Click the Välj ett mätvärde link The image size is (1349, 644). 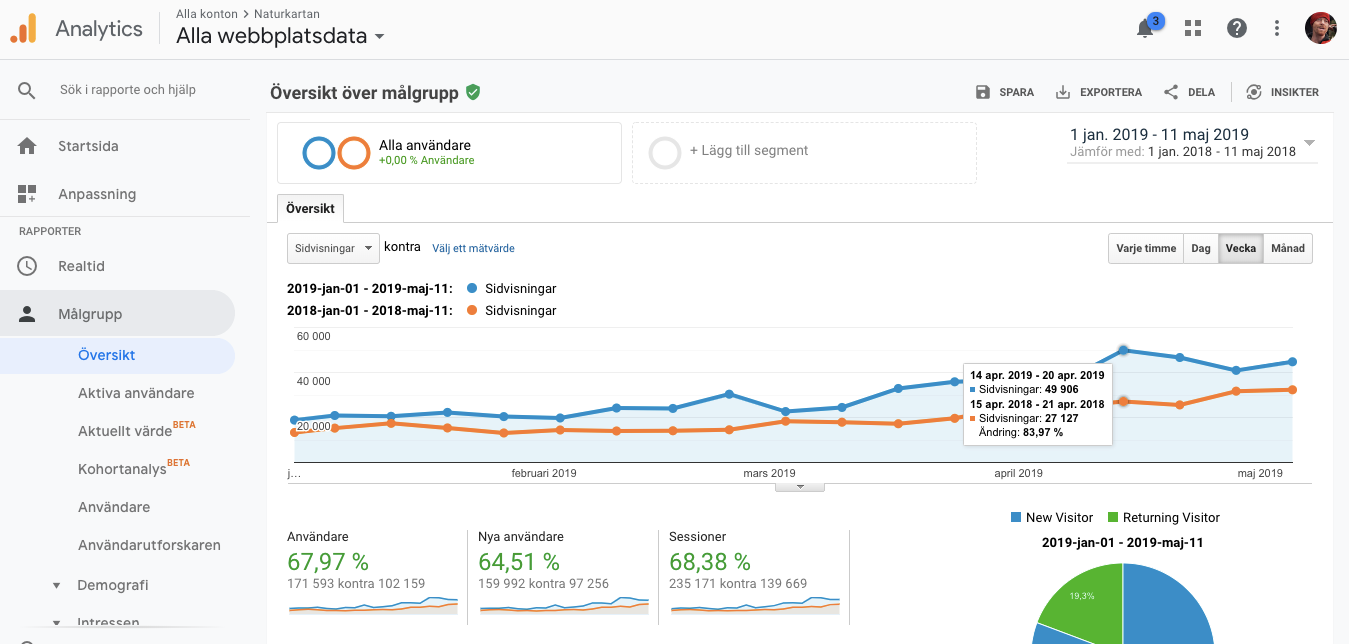473,248
